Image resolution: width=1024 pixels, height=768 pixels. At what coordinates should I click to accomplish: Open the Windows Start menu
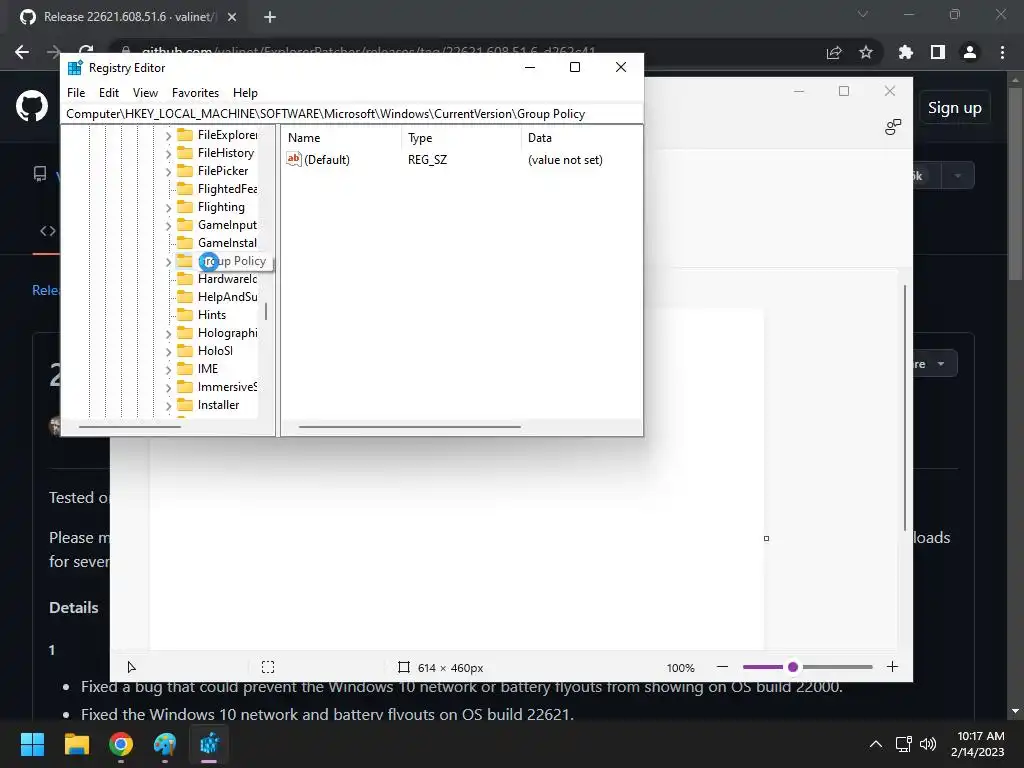[32, 744]
